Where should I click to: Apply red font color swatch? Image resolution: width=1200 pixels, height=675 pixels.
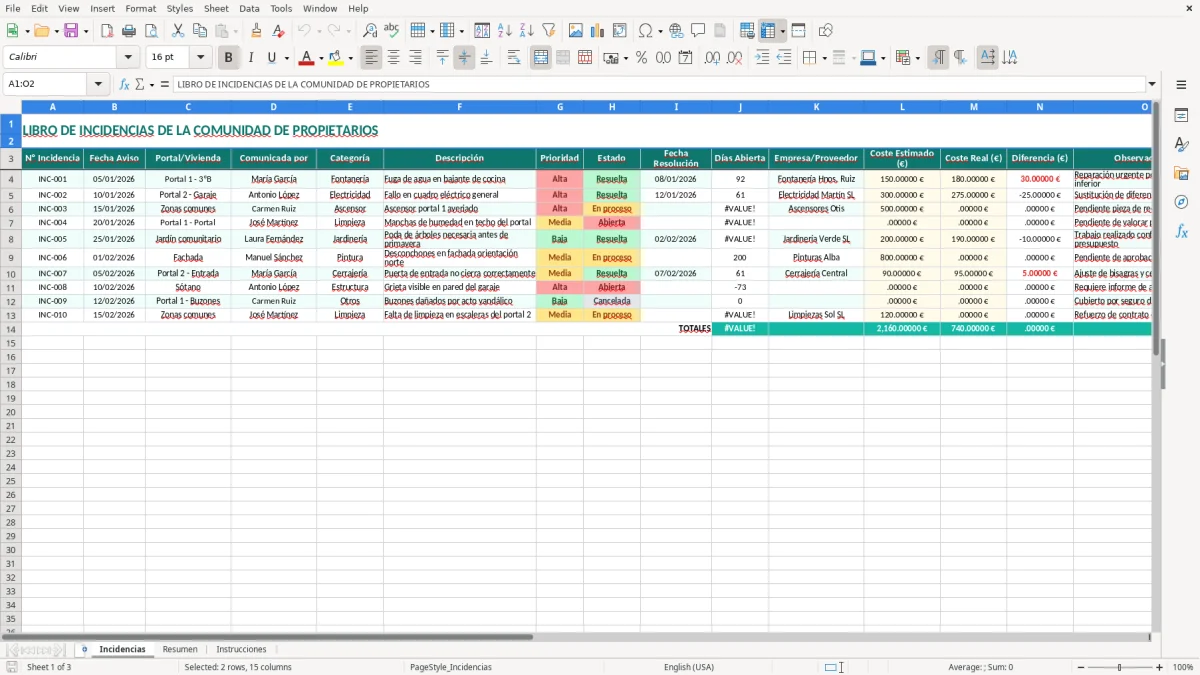[307, 58]
